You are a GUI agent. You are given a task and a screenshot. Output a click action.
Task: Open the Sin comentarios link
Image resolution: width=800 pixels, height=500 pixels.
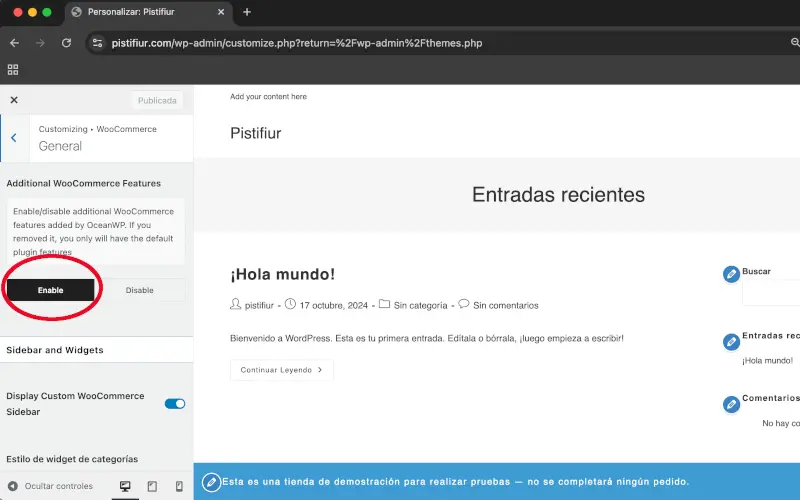coord(506,305)
